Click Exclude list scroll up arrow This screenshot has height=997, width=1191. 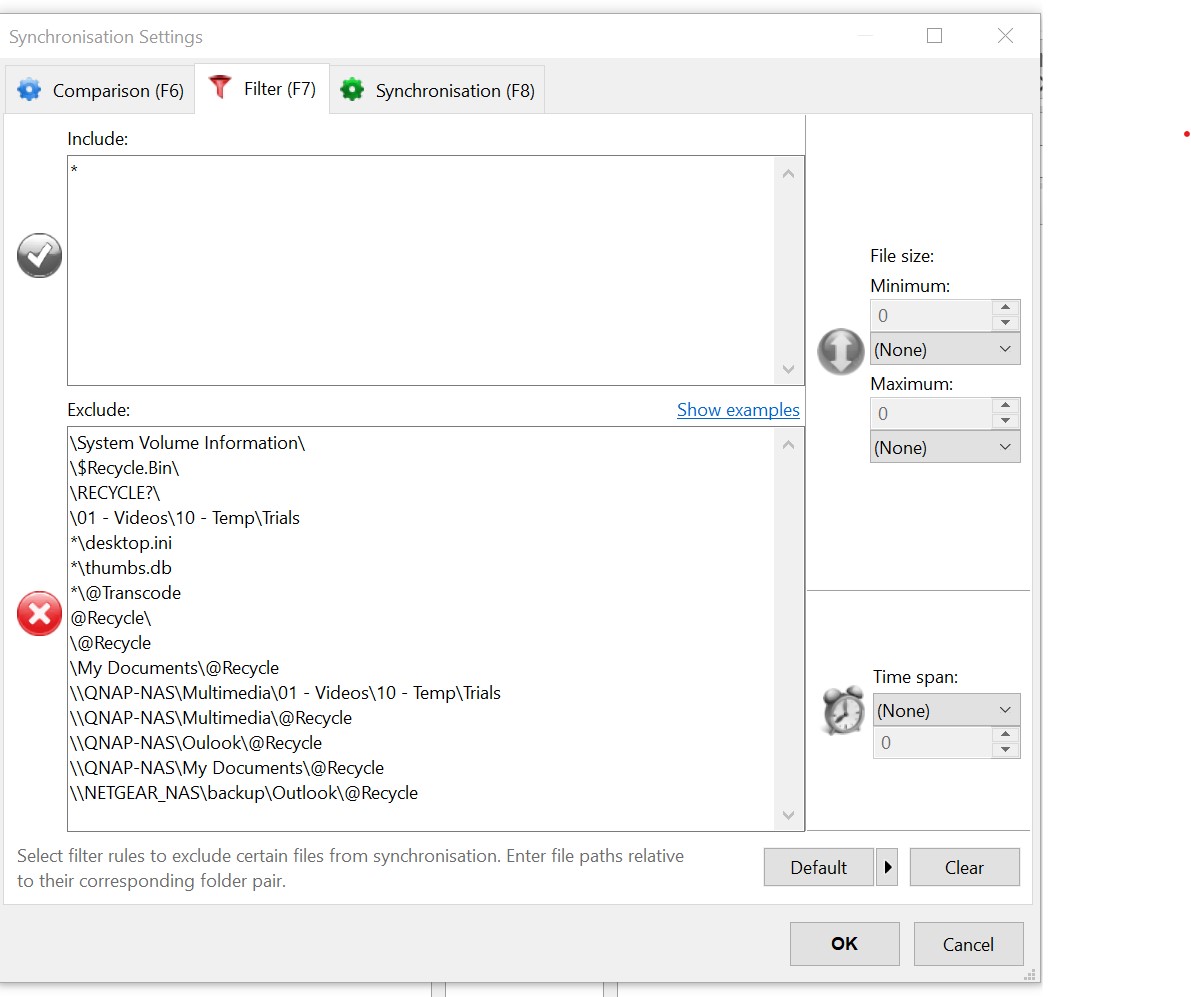coord(788,445)
